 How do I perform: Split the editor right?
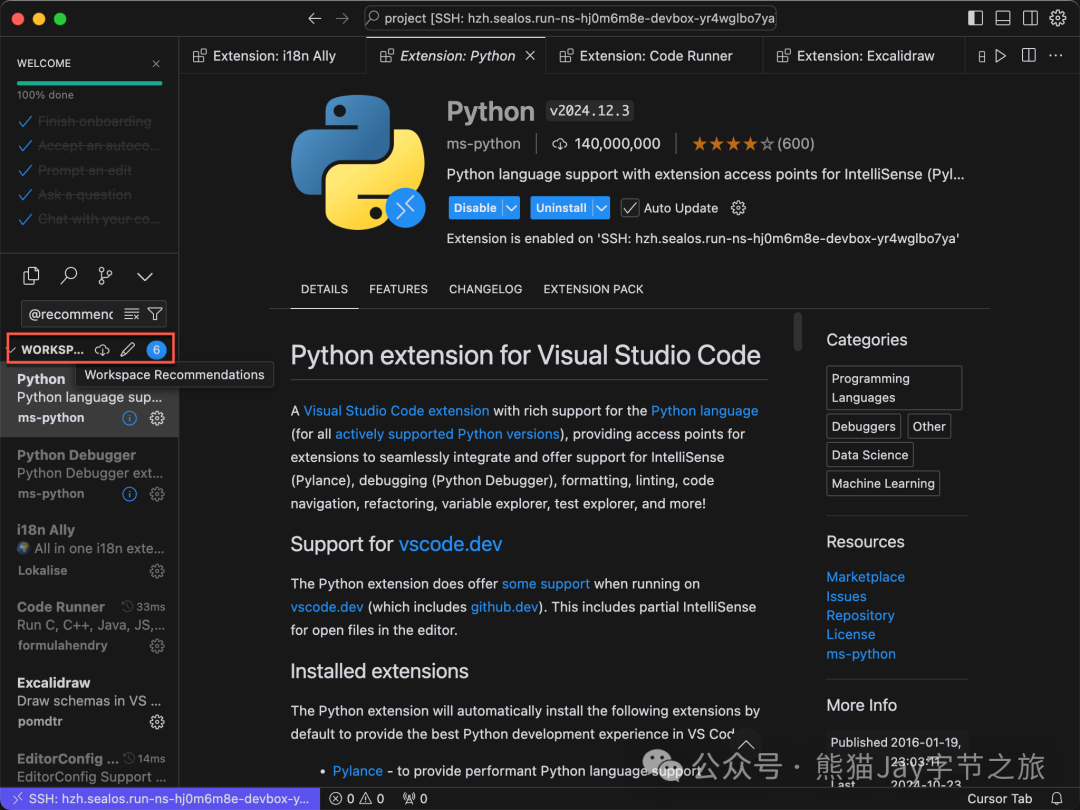click(x=1028, y=55)
